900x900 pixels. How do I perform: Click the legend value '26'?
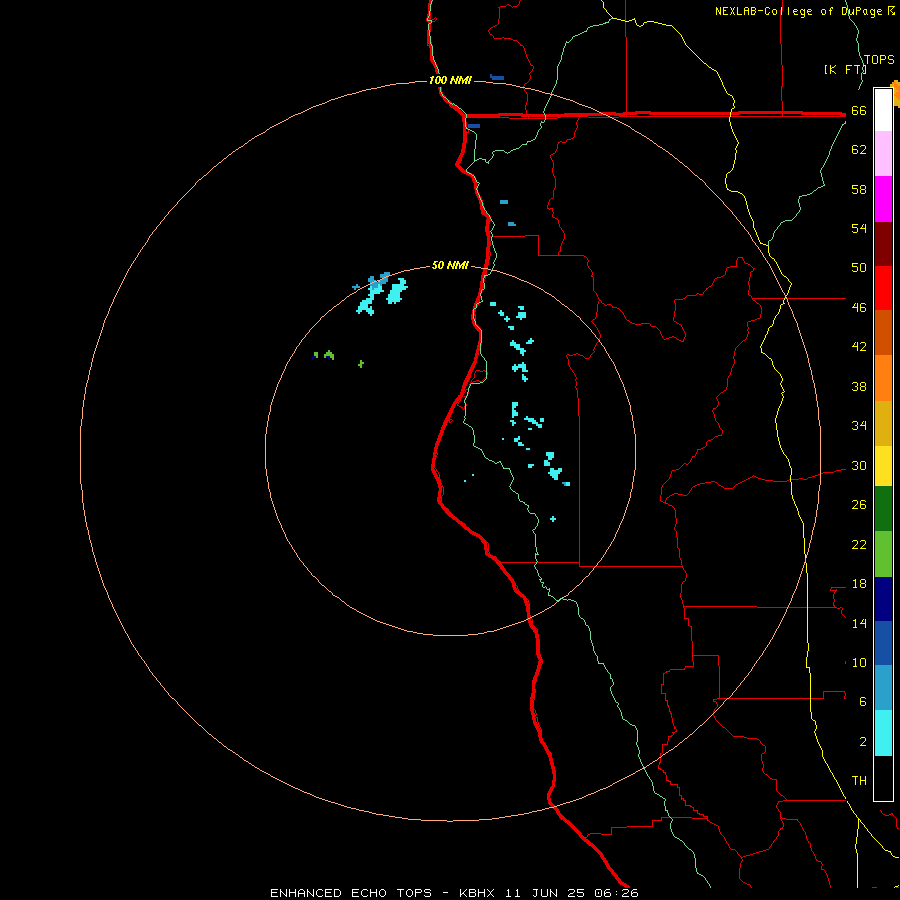[859, 505]
